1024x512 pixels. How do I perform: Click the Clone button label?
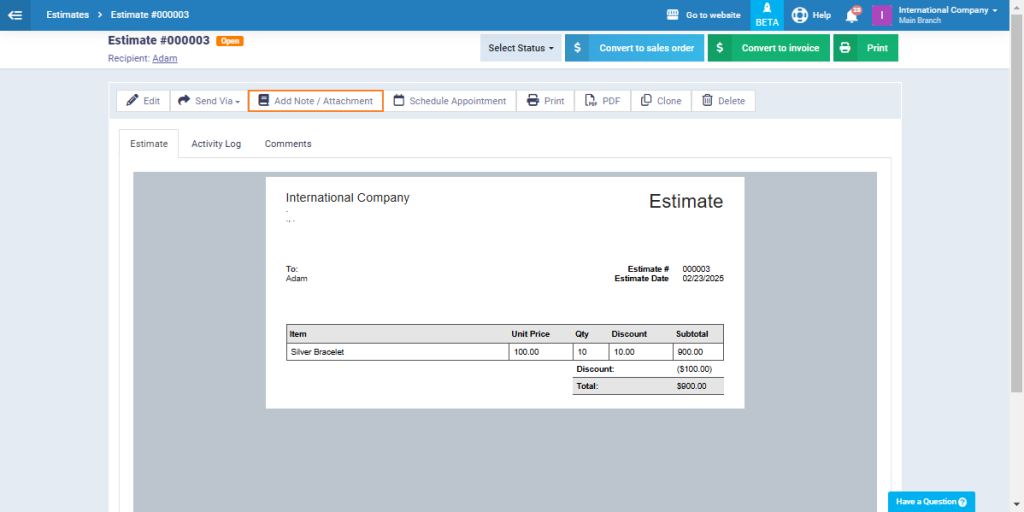pyautogui.click(x=669, y=101)
